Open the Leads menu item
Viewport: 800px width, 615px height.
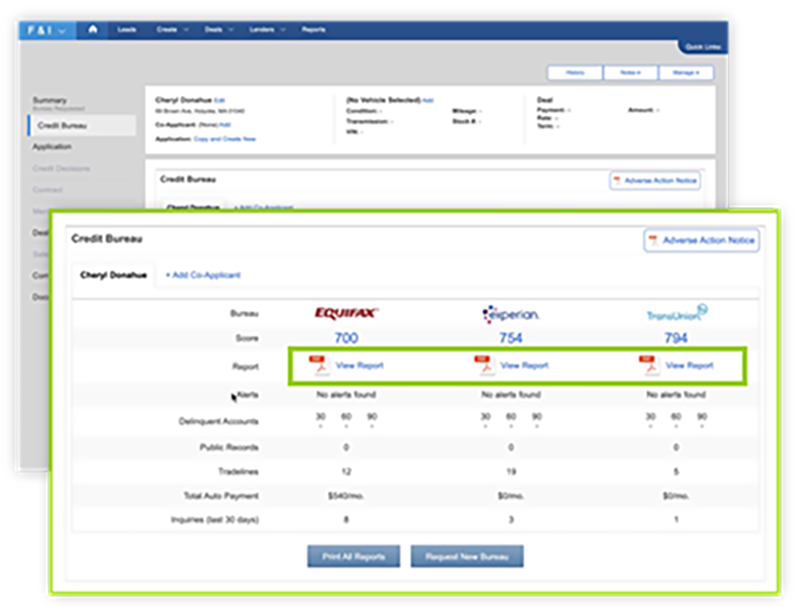coord(127,30)
